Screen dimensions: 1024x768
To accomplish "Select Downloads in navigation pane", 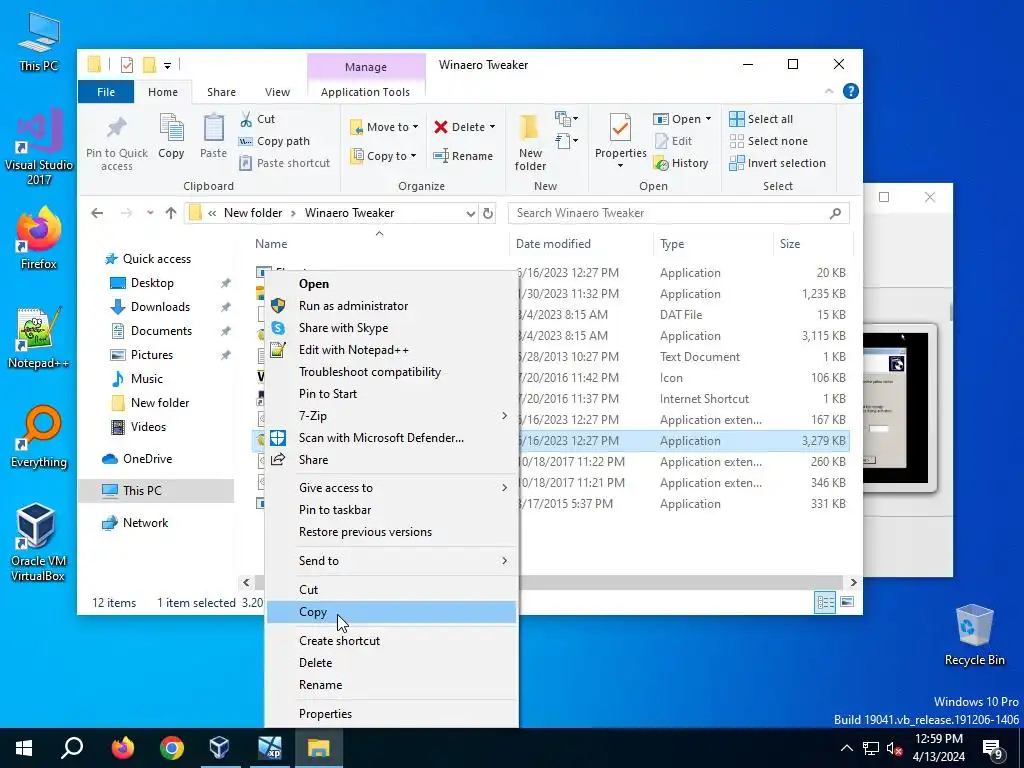I will click(160, 307).
